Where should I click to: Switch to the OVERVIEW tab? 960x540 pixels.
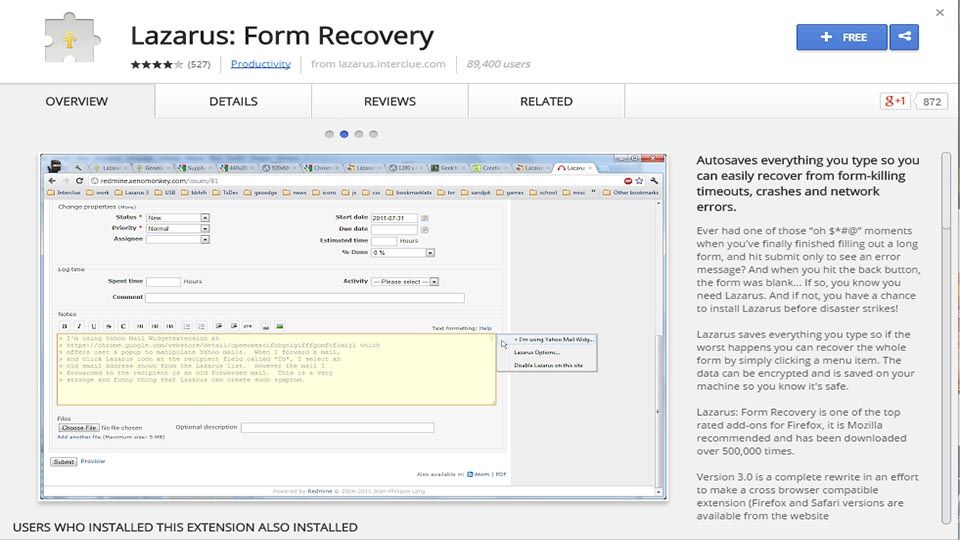(x=77, y=101)
